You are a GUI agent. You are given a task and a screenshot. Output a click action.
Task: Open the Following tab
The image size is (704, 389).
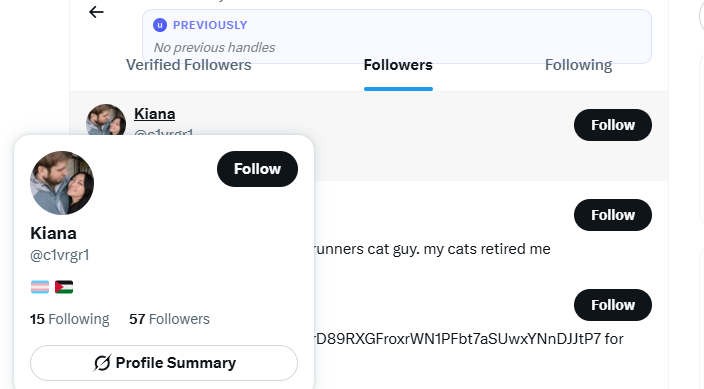578,65
